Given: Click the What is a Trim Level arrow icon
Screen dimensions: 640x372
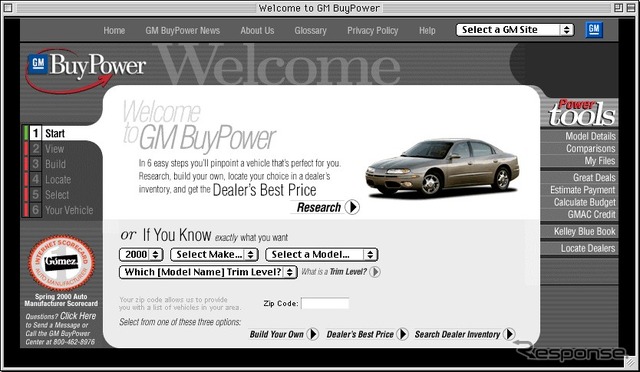Looking at the screenshot, I should click(x=375, y=272).
